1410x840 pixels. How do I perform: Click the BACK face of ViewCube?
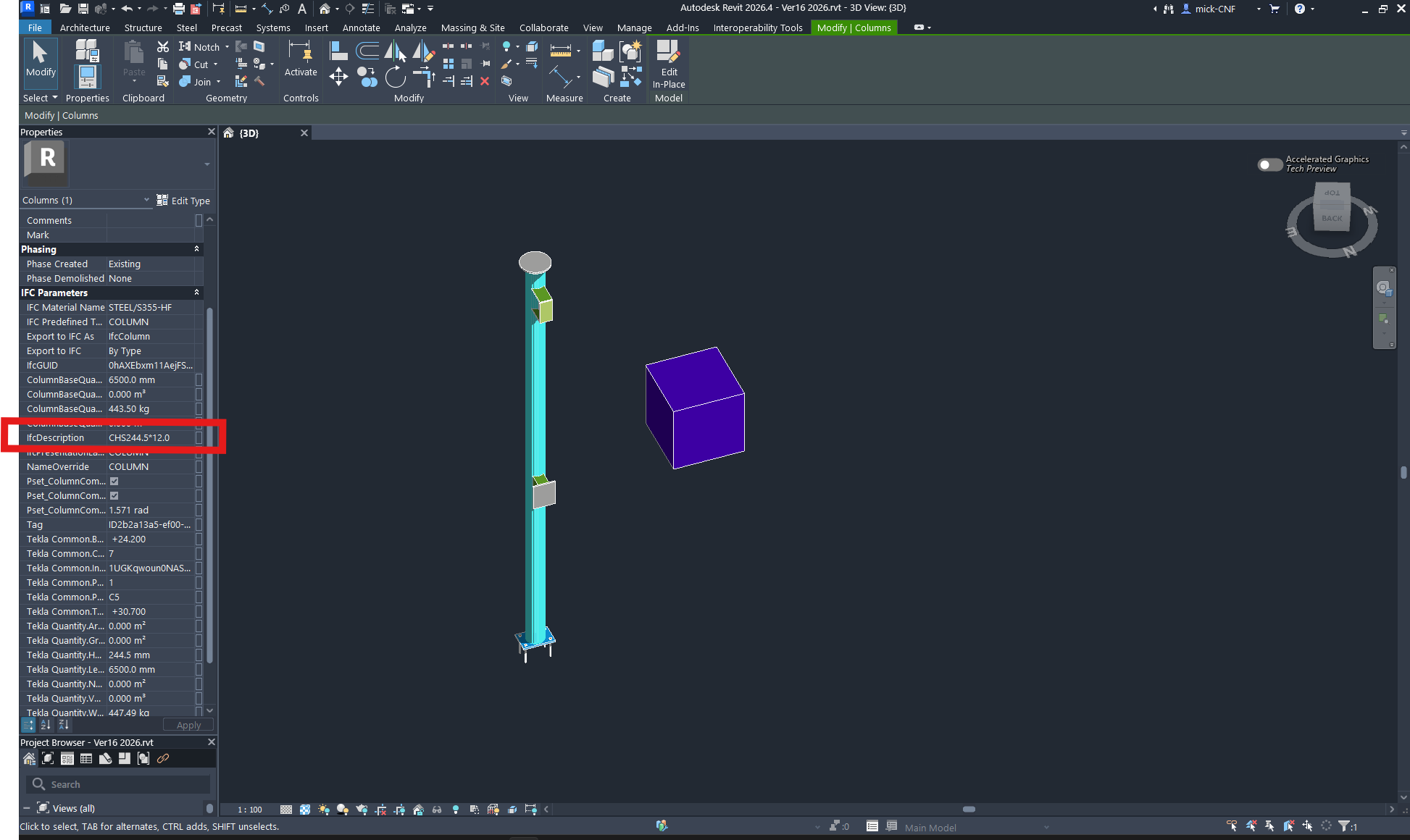point(1332,218)
